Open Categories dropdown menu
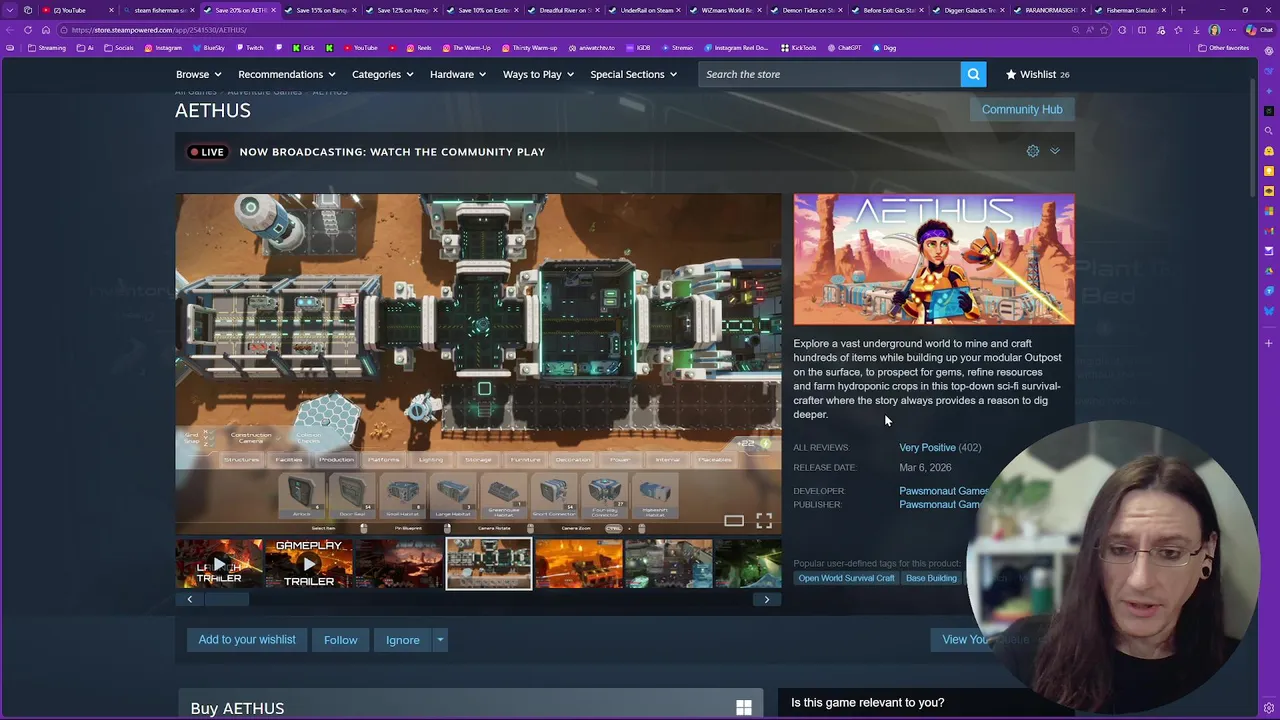The width and height of the screenshot is (1280, 720). 382,74
